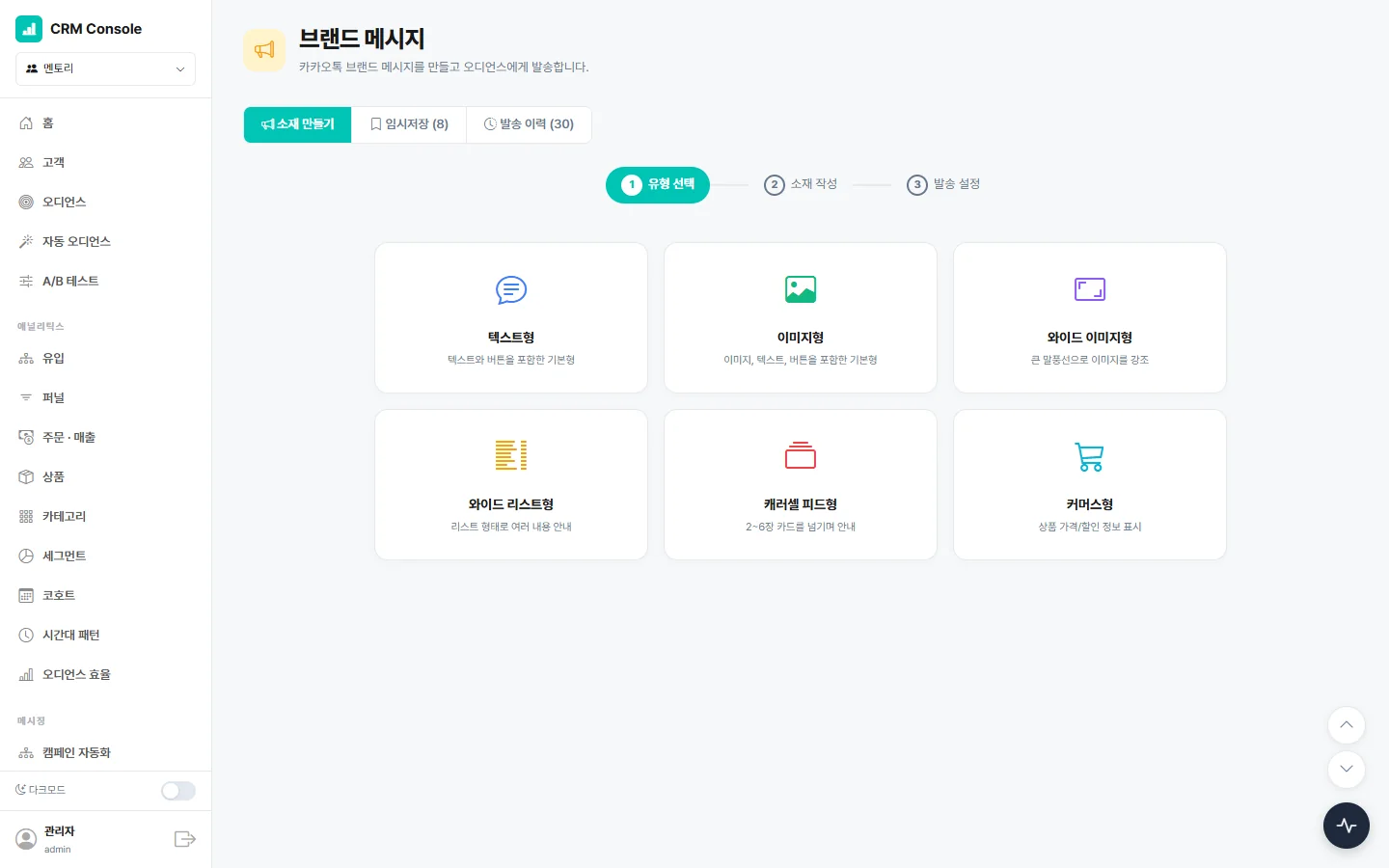Screen dimensions: 1389x868
Task: Select step 3 발송 설정
Action: tap(943, 184)
